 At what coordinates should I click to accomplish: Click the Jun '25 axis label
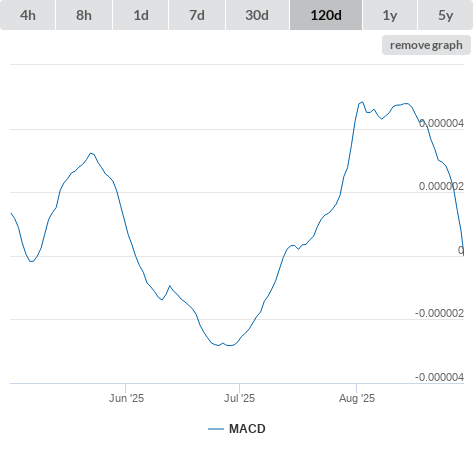point(126,398)
